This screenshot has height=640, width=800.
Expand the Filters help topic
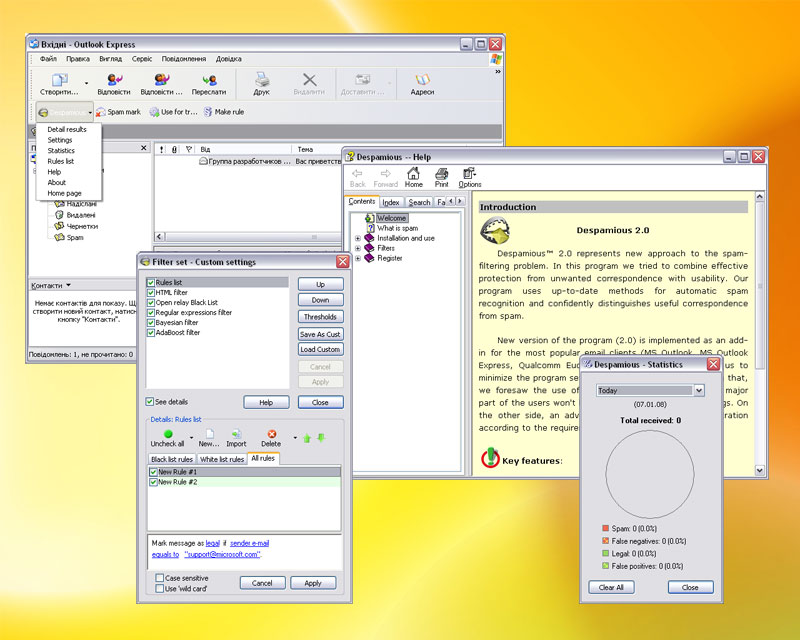(x=358, y=248)
